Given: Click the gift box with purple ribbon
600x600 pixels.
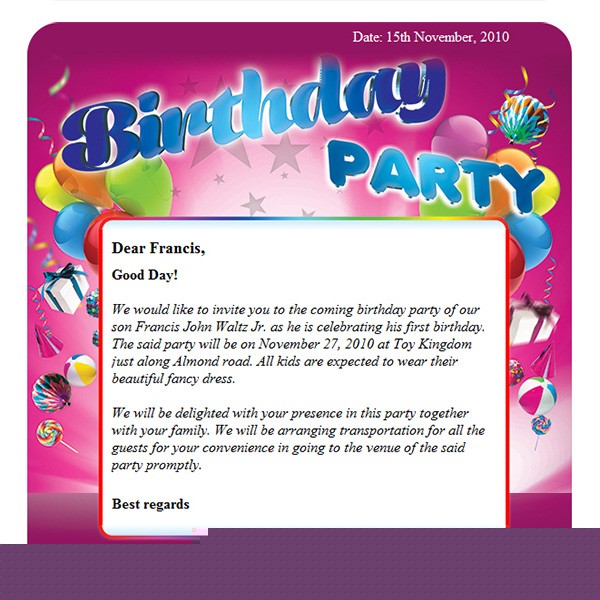Looking at the screenshot, I should pos(533,321).
